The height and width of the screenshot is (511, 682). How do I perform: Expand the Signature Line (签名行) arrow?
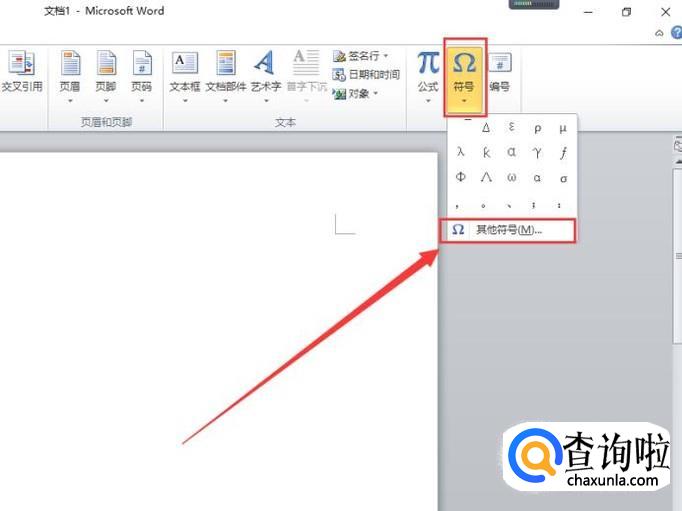tap(385, 56)
